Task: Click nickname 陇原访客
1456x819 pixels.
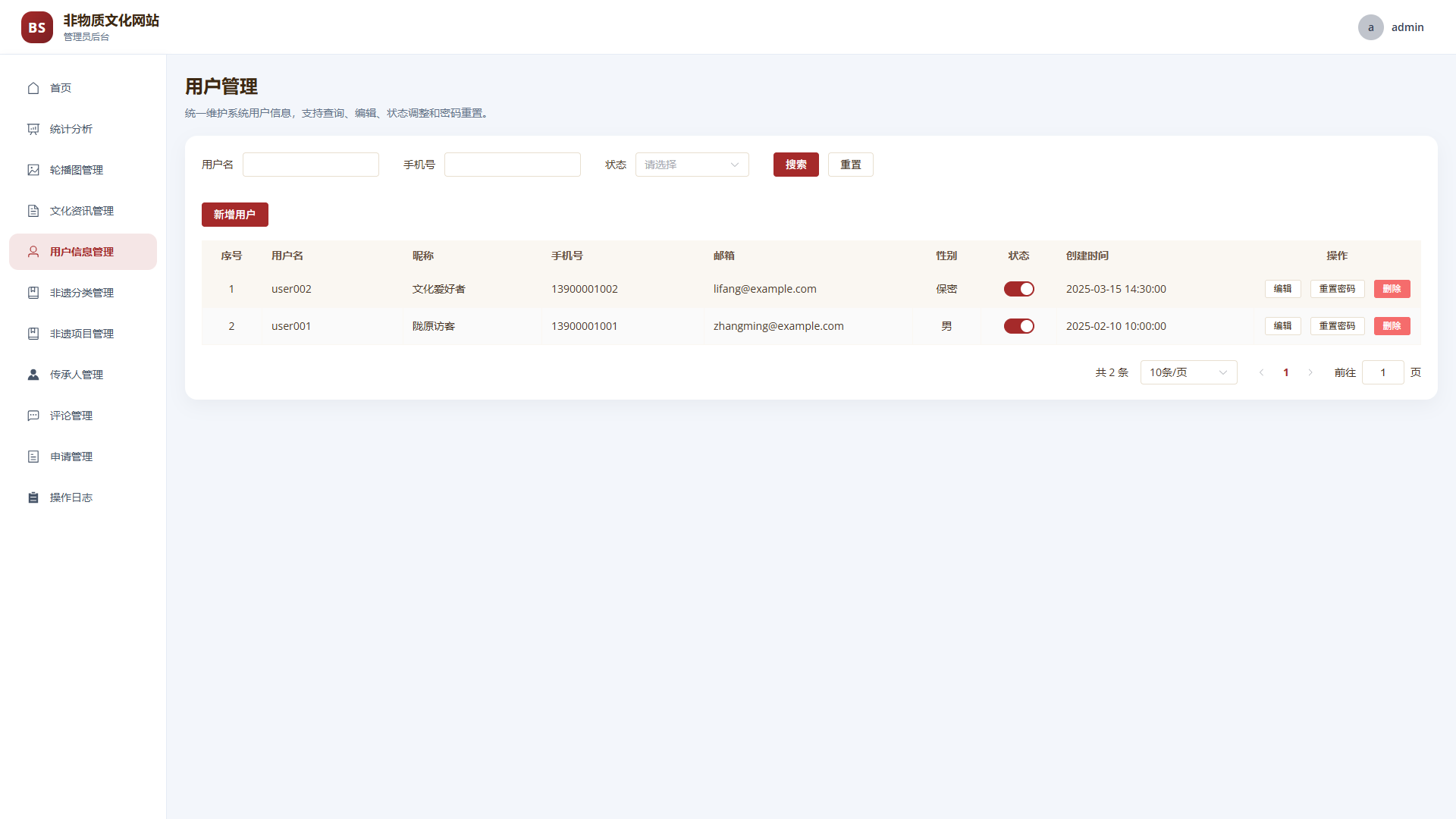Action: (x=434, y=326)
